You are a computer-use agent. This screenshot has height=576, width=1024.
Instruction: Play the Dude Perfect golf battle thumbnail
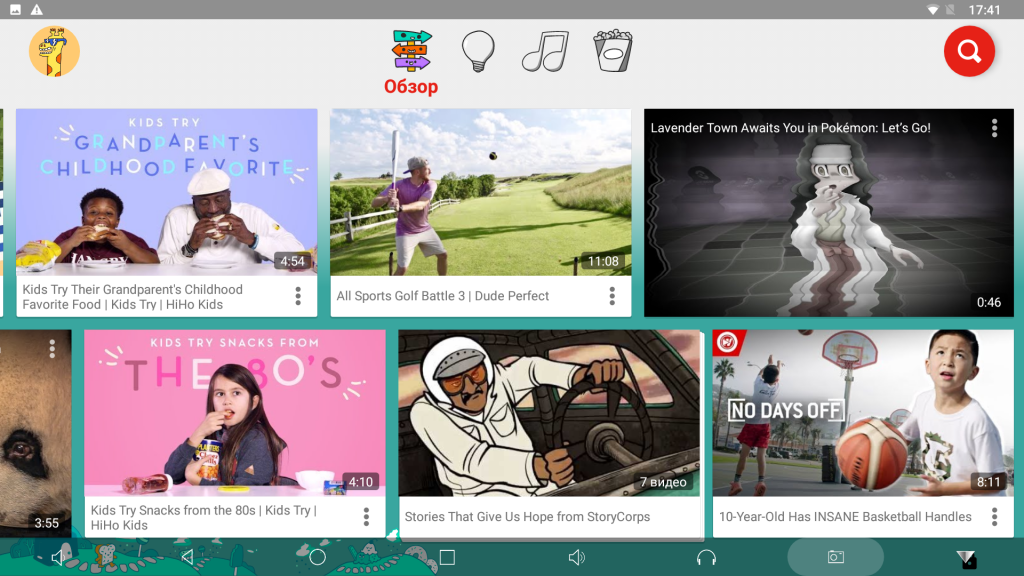click(480, 192)
